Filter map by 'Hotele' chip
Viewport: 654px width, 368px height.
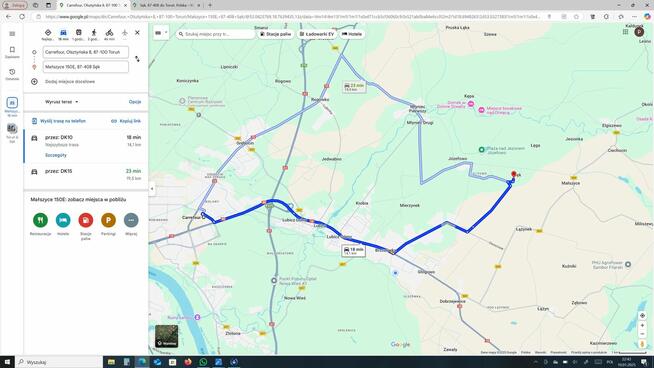(352, 34)
